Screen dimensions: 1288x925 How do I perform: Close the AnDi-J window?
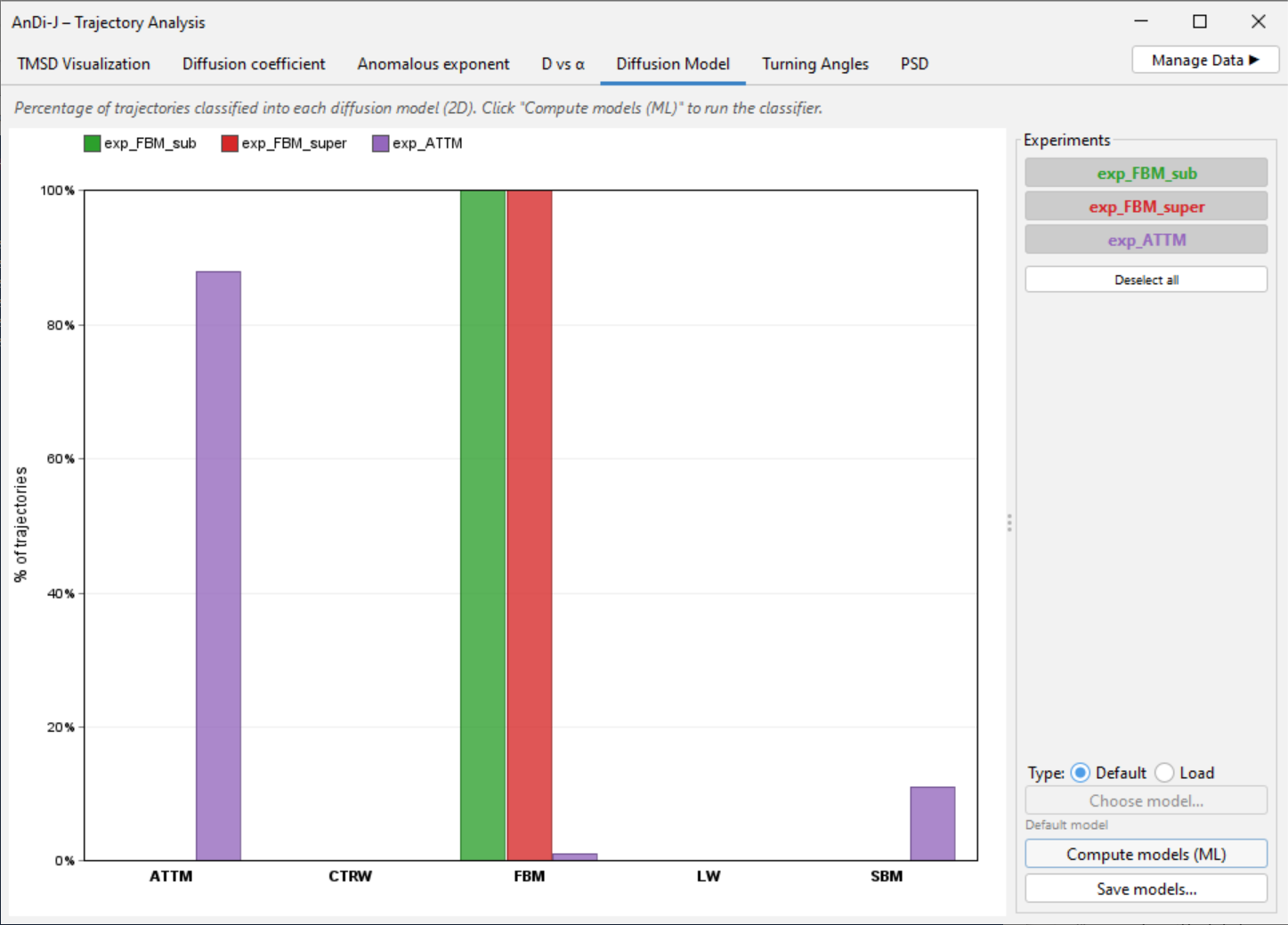coord(1258,21)
